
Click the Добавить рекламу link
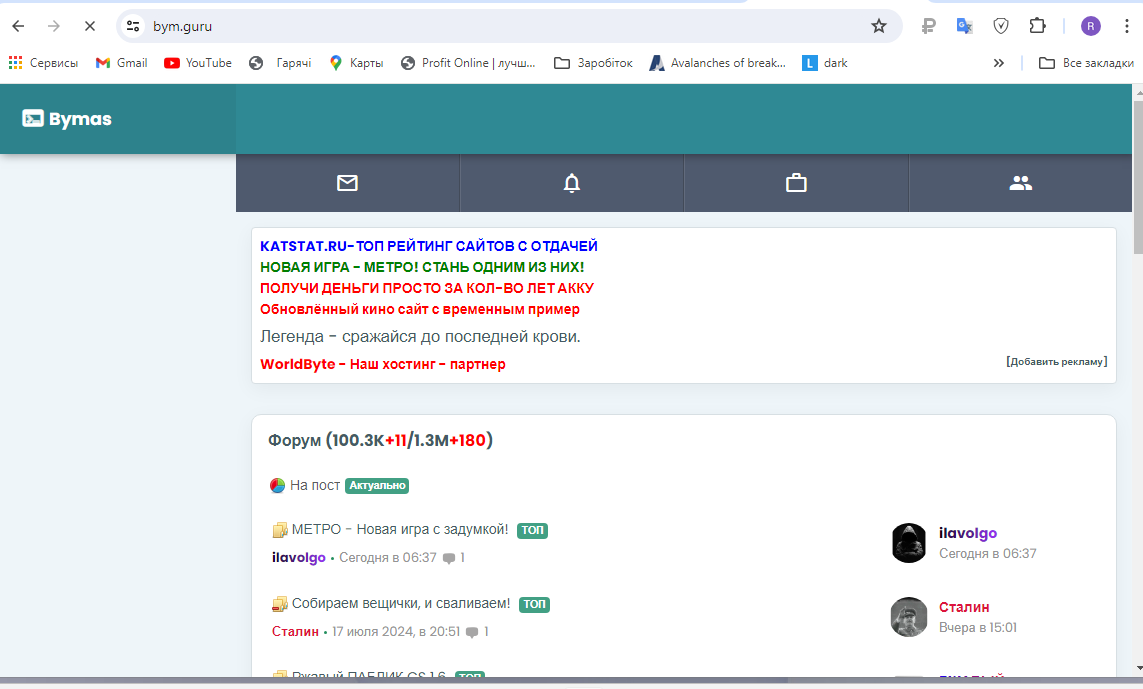[x=1056, y=361]
